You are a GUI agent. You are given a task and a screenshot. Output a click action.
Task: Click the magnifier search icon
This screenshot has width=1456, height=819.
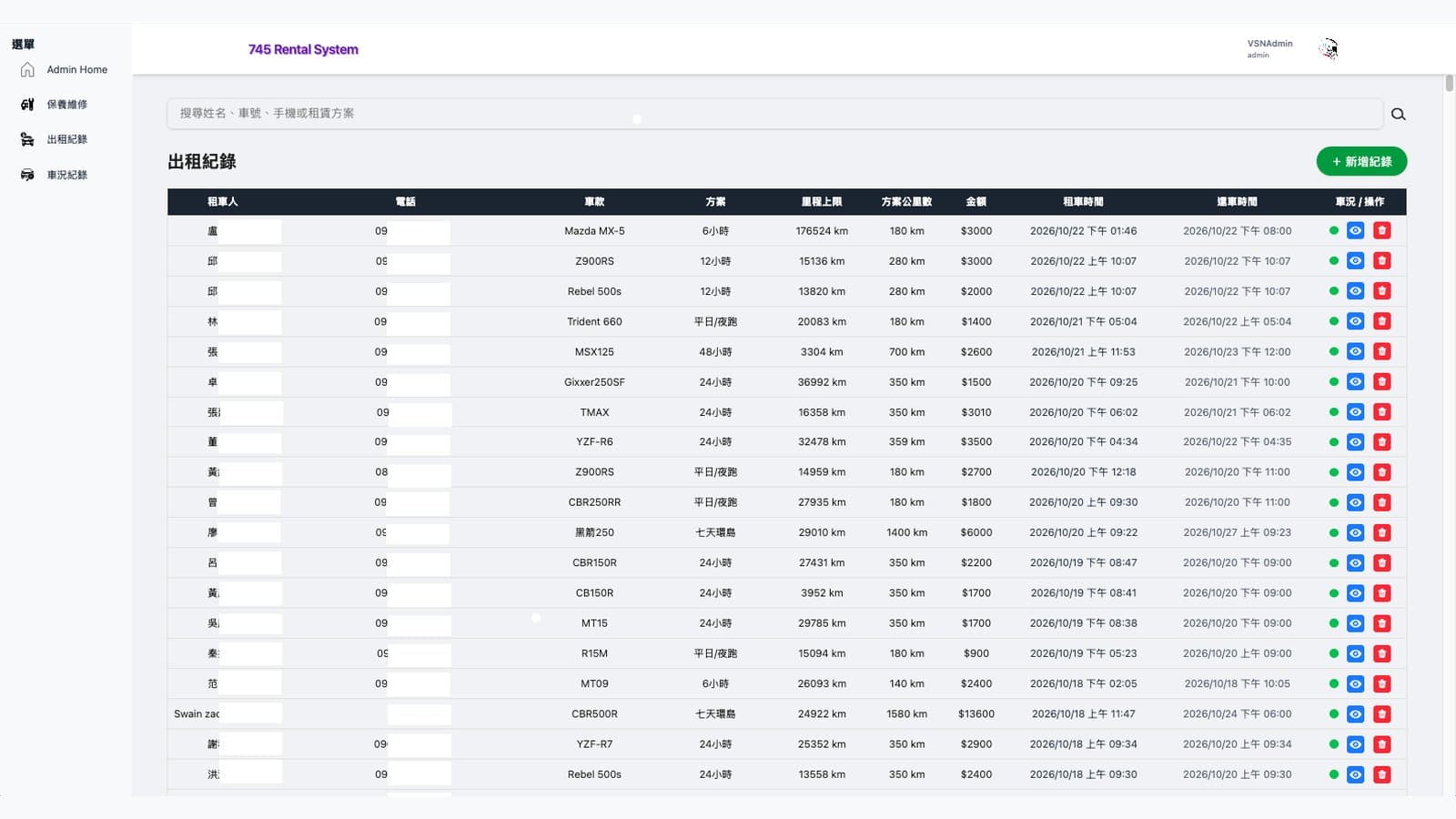[1399, 114]
